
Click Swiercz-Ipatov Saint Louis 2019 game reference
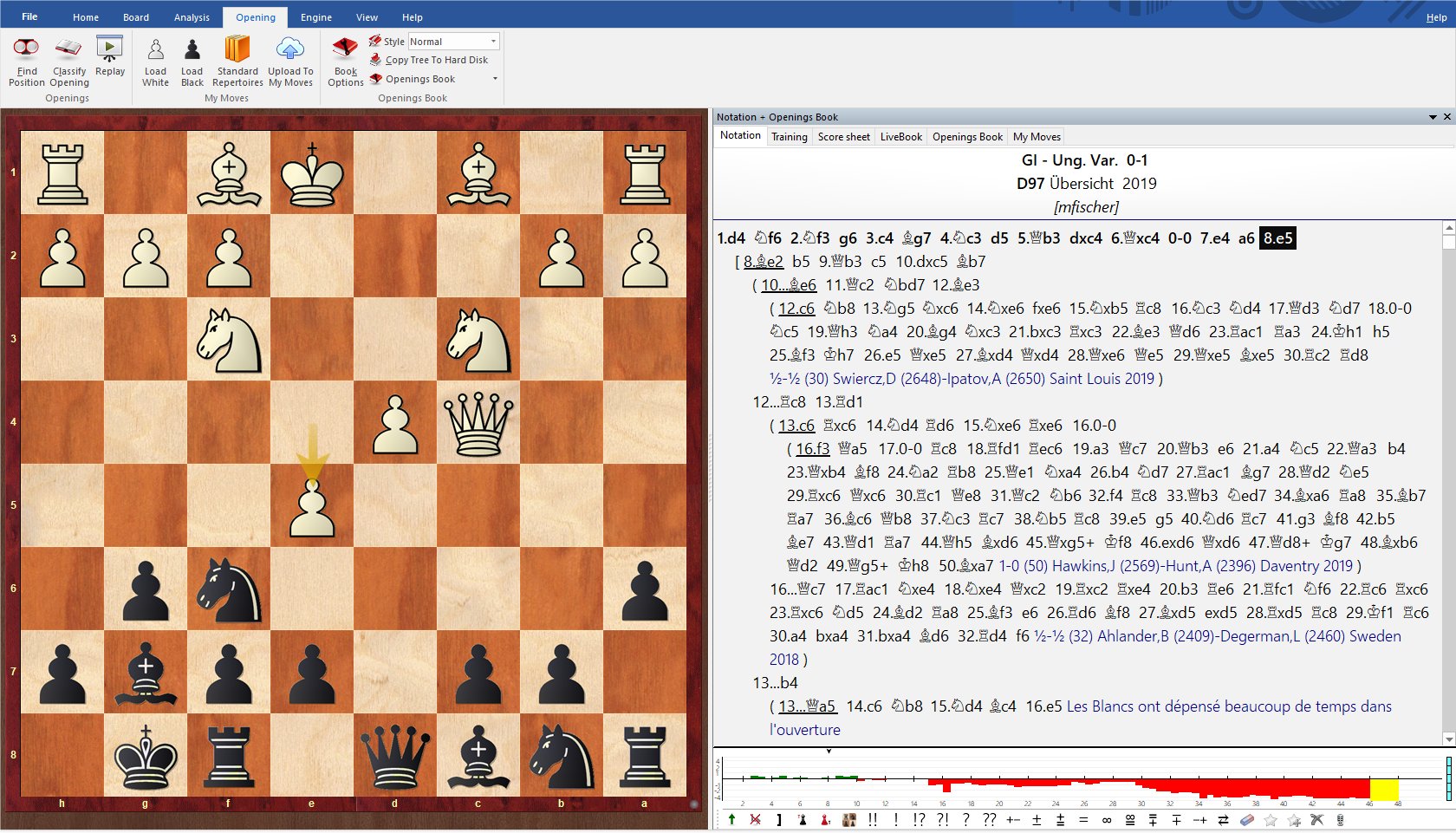coord(962,379)
